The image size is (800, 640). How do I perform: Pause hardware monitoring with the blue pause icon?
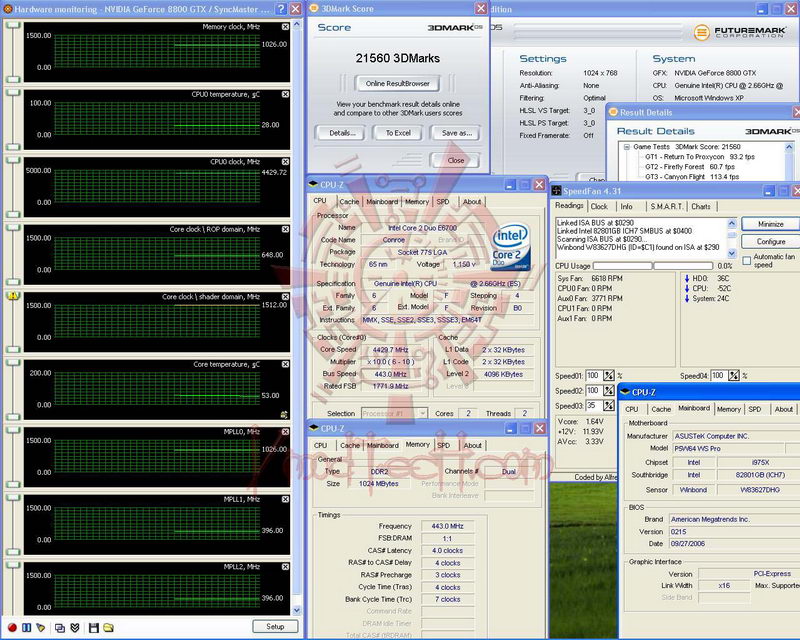coord(26,627)
